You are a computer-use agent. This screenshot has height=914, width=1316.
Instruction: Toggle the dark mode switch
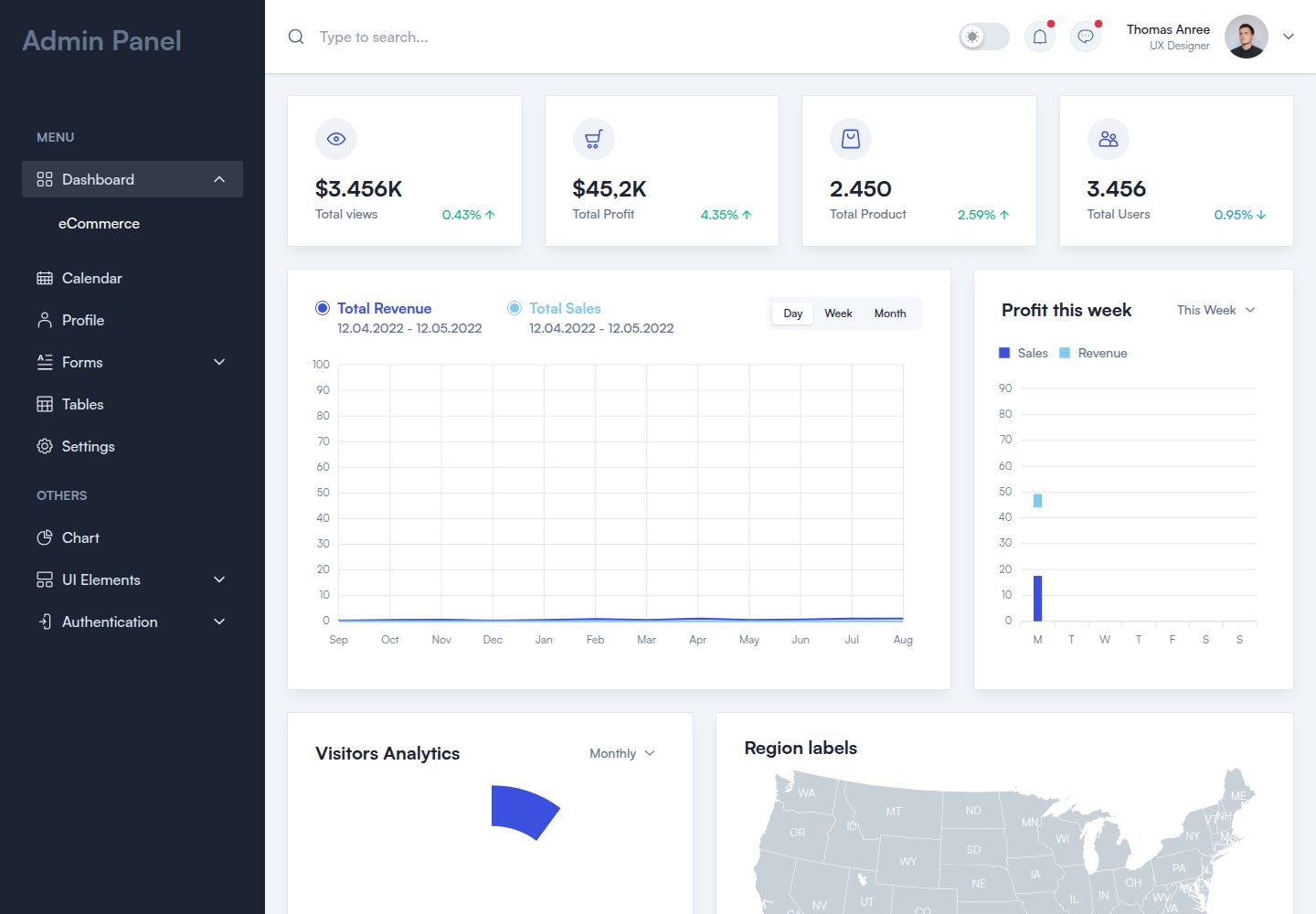(x=984, y=37)
